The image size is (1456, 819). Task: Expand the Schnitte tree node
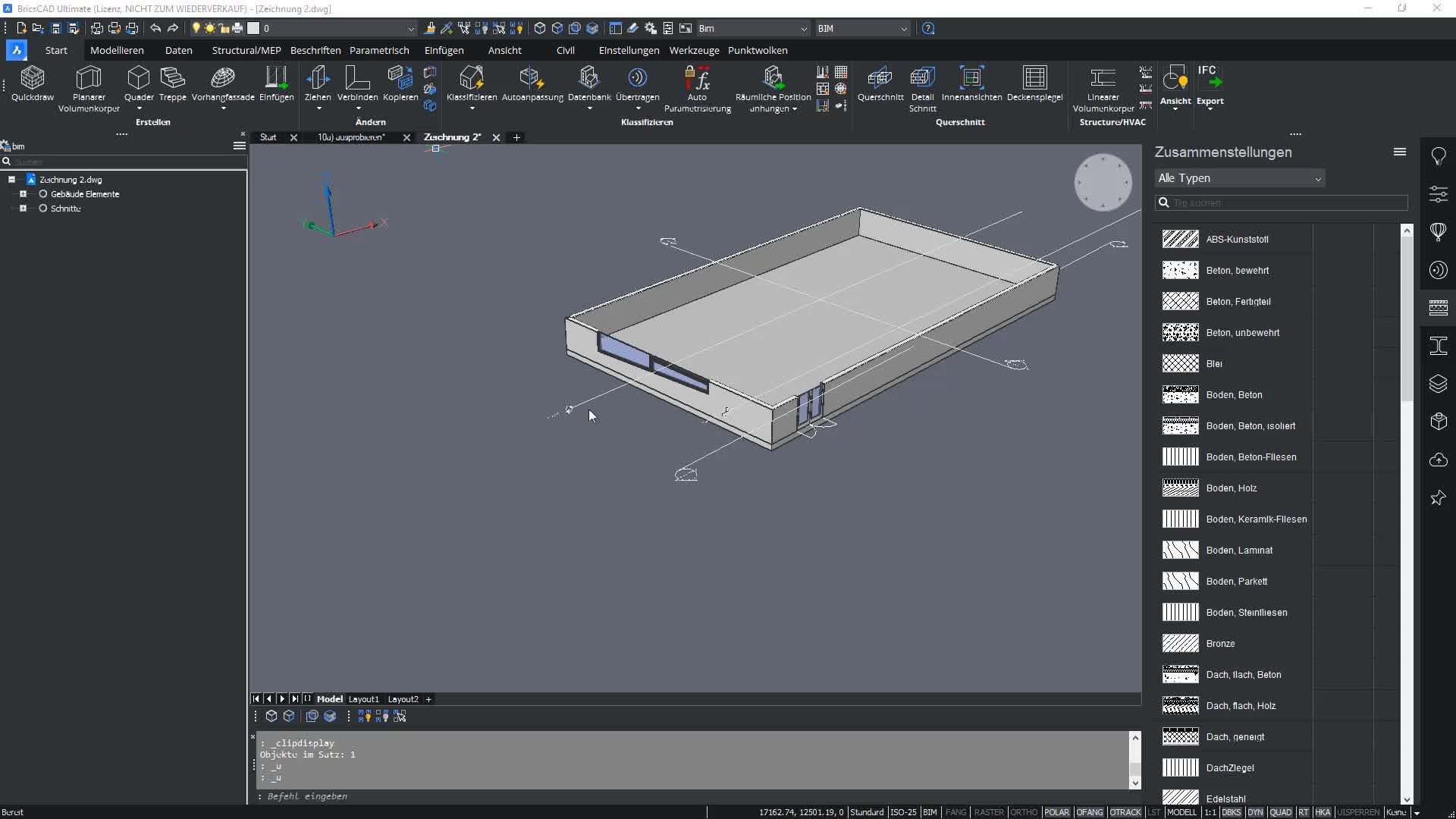click(x=23, y=209)
